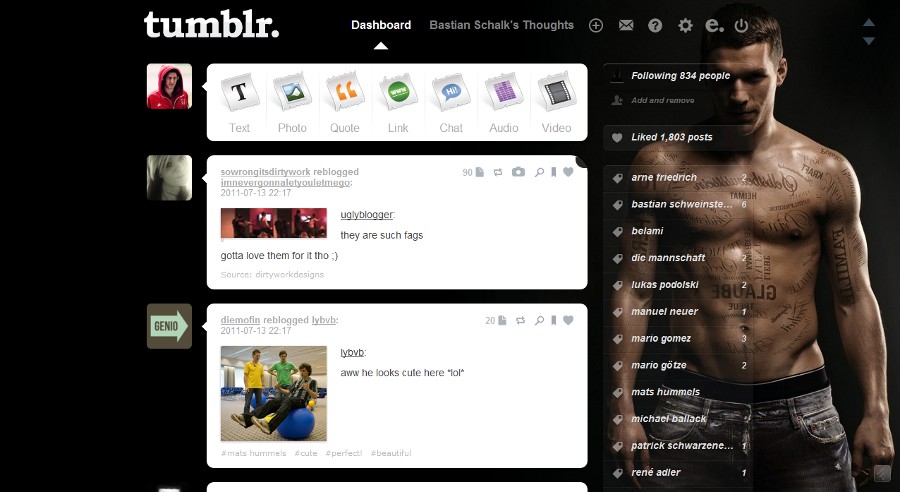Click the plus icon in header
900x492 pixels.
tap(596, 25)
